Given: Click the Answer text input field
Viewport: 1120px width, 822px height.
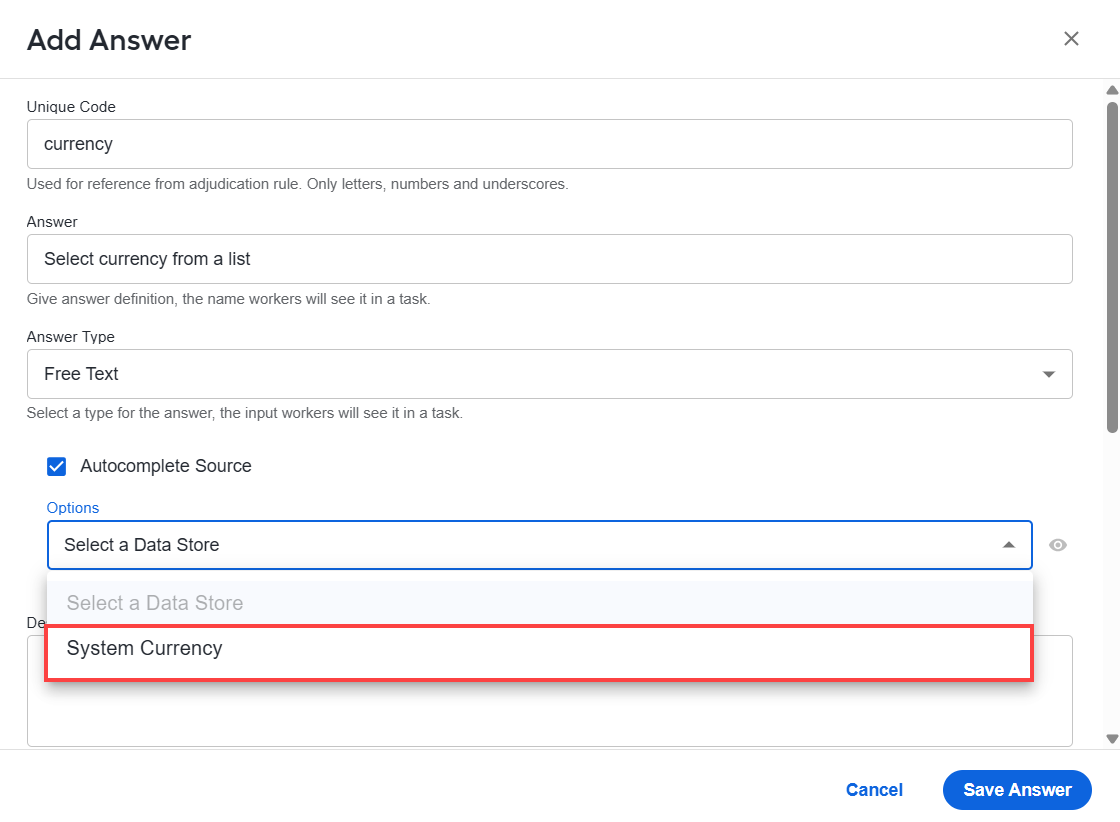Looking at the screenshot, I should point(549,259).
